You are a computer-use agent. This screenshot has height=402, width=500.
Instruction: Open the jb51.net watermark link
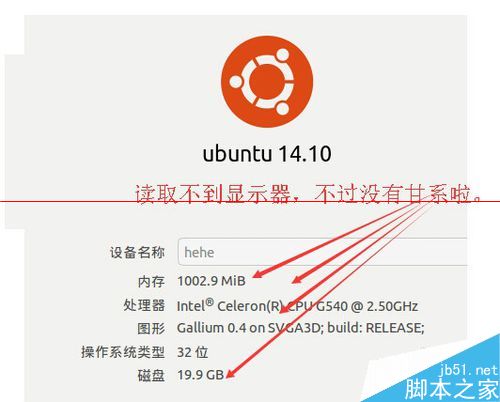468,370
